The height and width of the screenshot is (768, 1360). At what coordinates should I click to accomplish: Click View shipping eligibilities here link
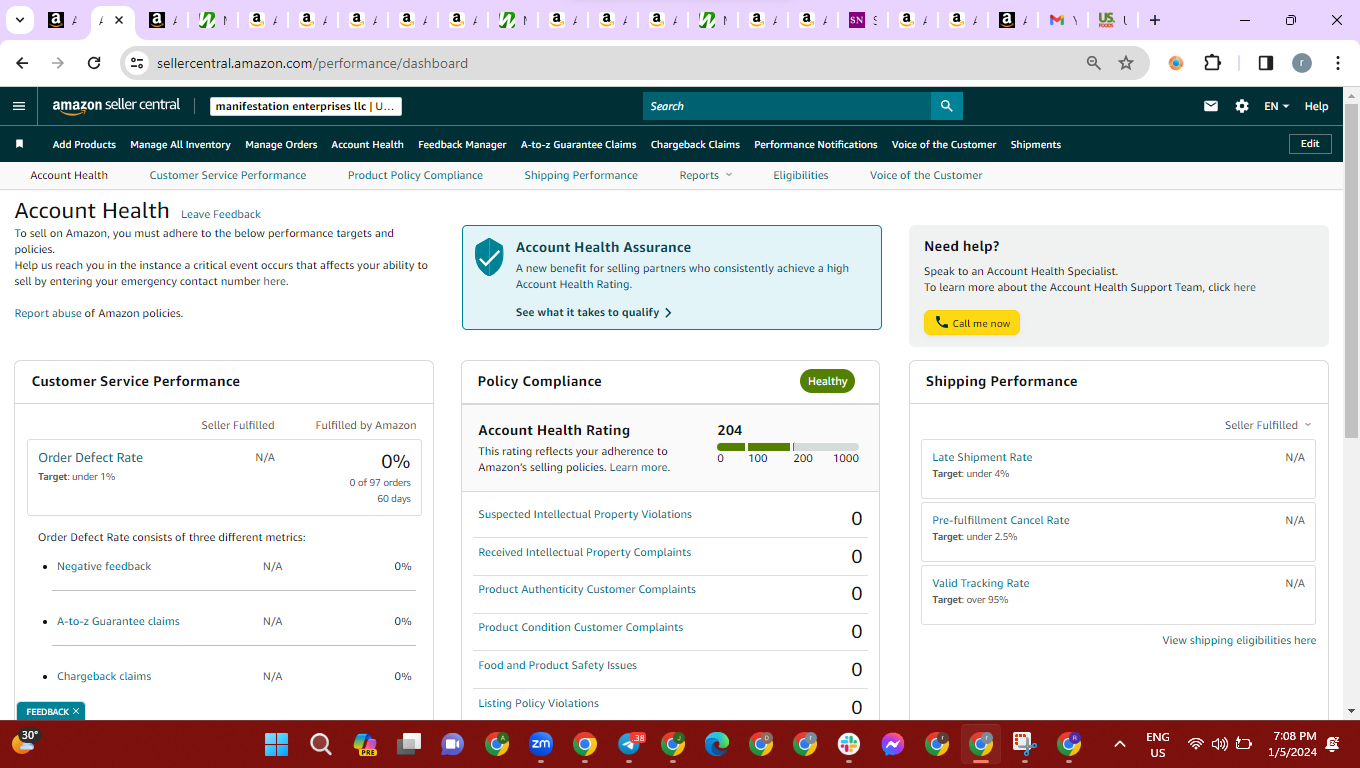coord(1239,640)
